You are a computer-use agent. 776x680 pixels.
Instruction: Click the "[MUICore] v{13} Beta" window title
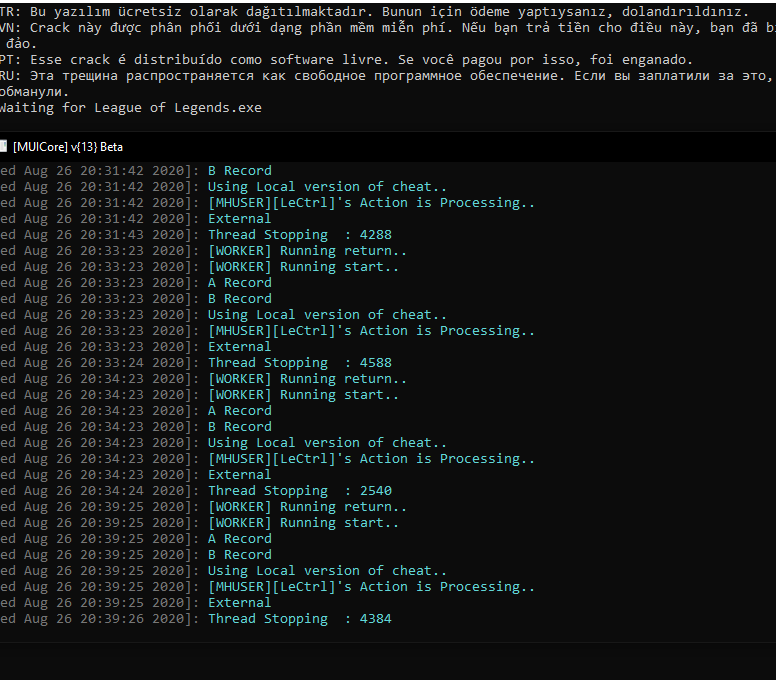(x=68, y=147)
